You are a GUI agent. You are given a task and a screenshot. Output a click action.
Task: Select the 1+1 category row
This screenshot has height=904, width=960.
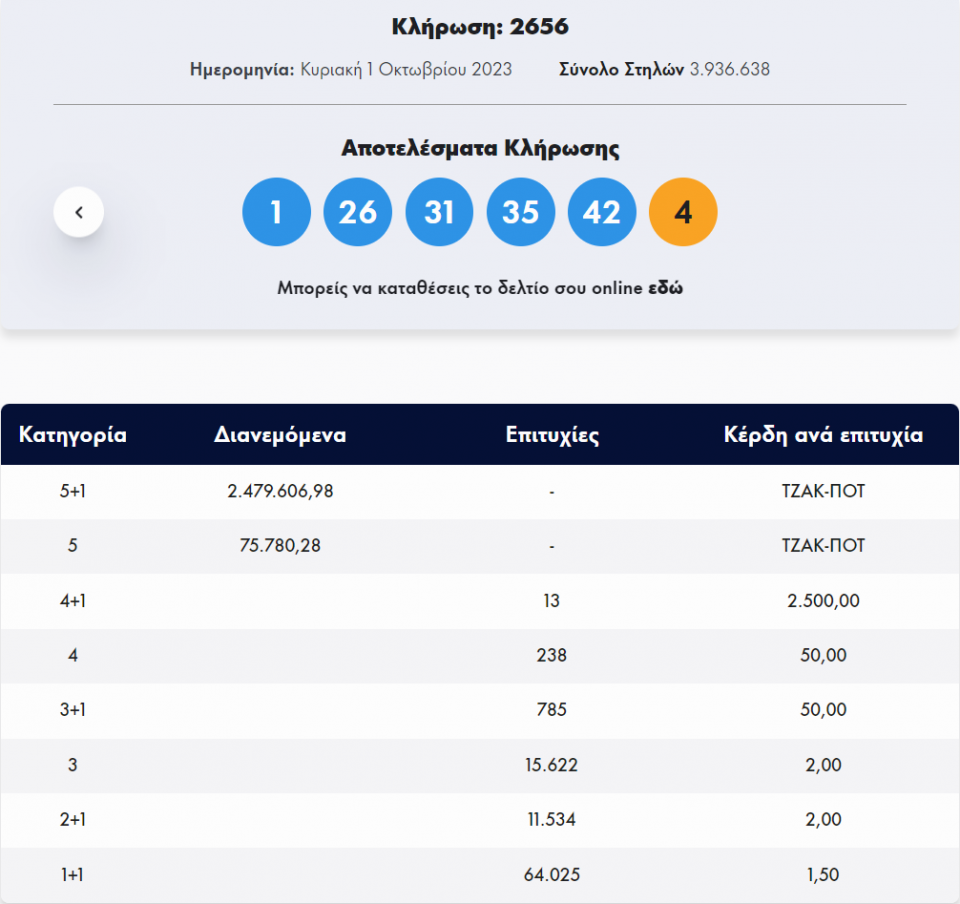coord(73,875)
